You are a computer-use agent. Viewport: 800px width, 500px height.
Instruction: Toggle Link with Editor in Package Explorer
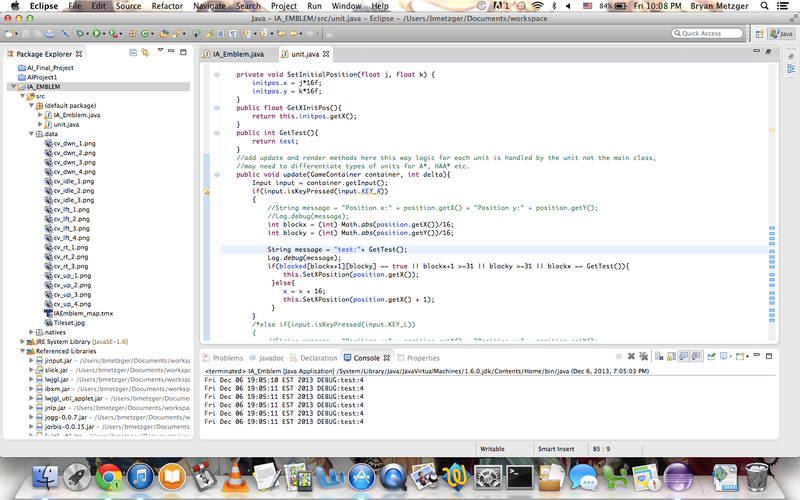145,52
